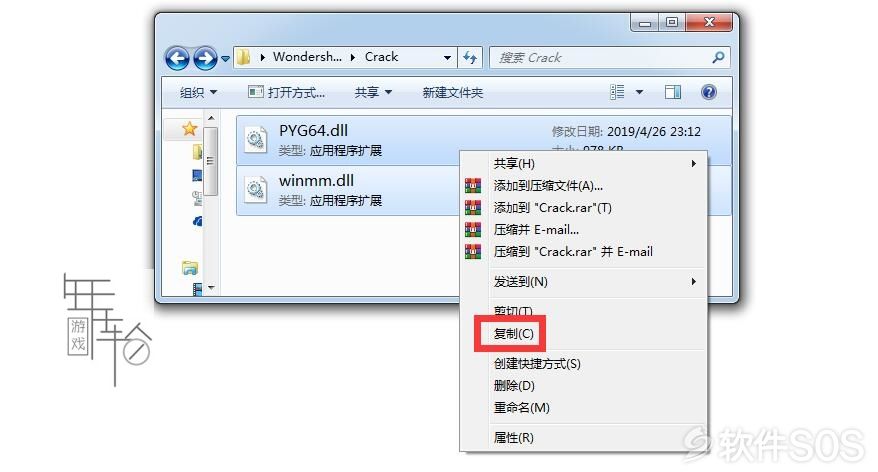Viewport: 878px width, 472px height.
Task: Choose 复制(C) from context menu
Action: coord(513,334)
